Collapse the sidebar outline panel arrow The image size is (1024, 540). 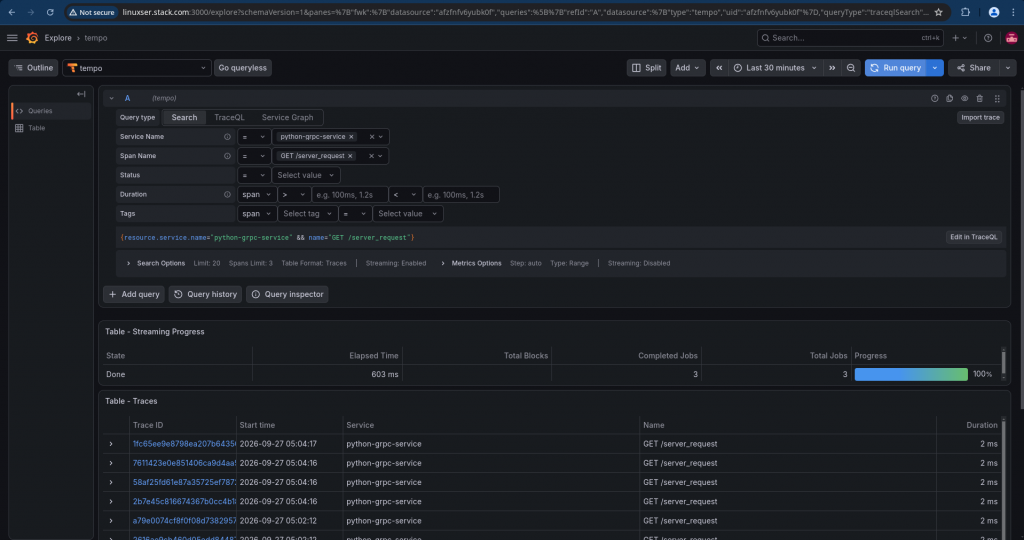(x=81, y=94)
